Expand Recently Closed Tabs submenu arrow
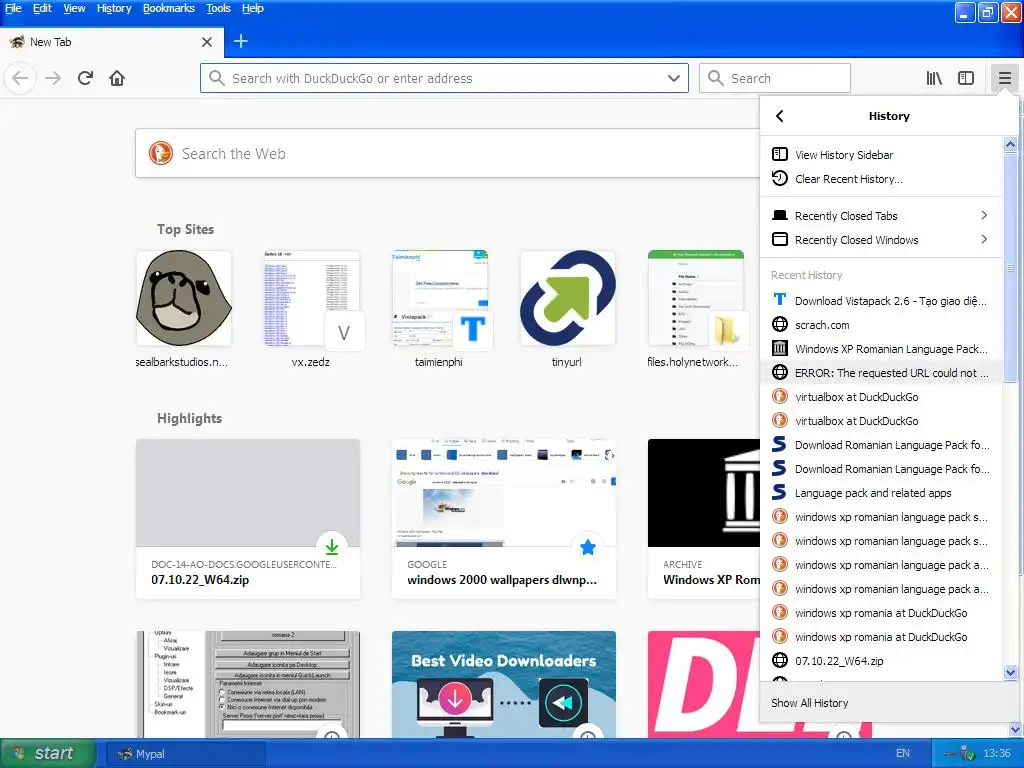The height and width of the screenshot is (768, 1024). (984, 215)
